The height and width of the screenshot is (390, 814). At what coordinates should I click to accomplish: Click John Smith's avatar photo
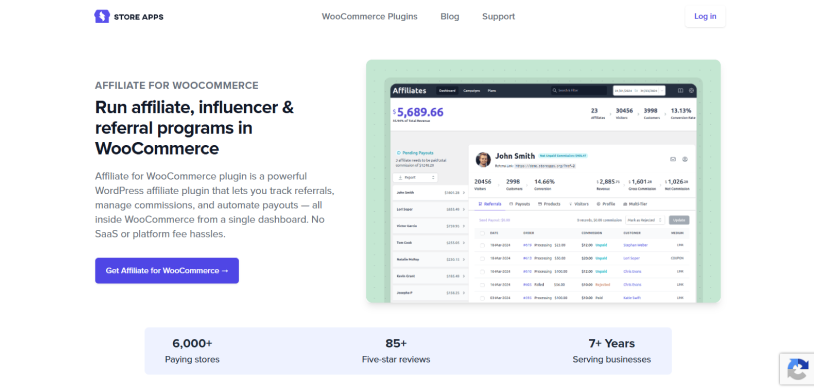pos(483,159)
